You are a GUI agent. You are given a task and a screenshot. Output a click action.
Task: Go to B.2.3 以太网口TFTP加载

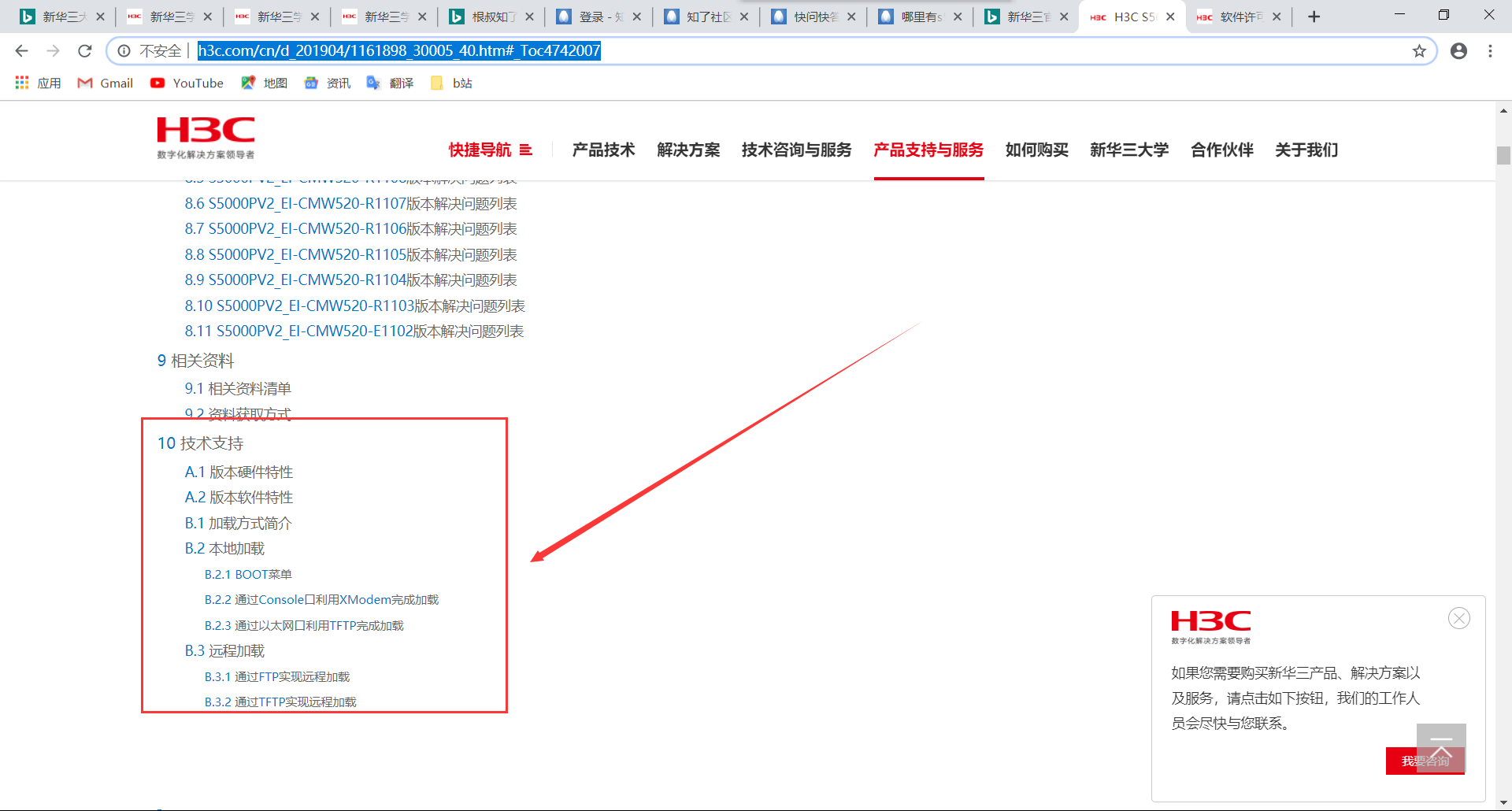[304, 626]
